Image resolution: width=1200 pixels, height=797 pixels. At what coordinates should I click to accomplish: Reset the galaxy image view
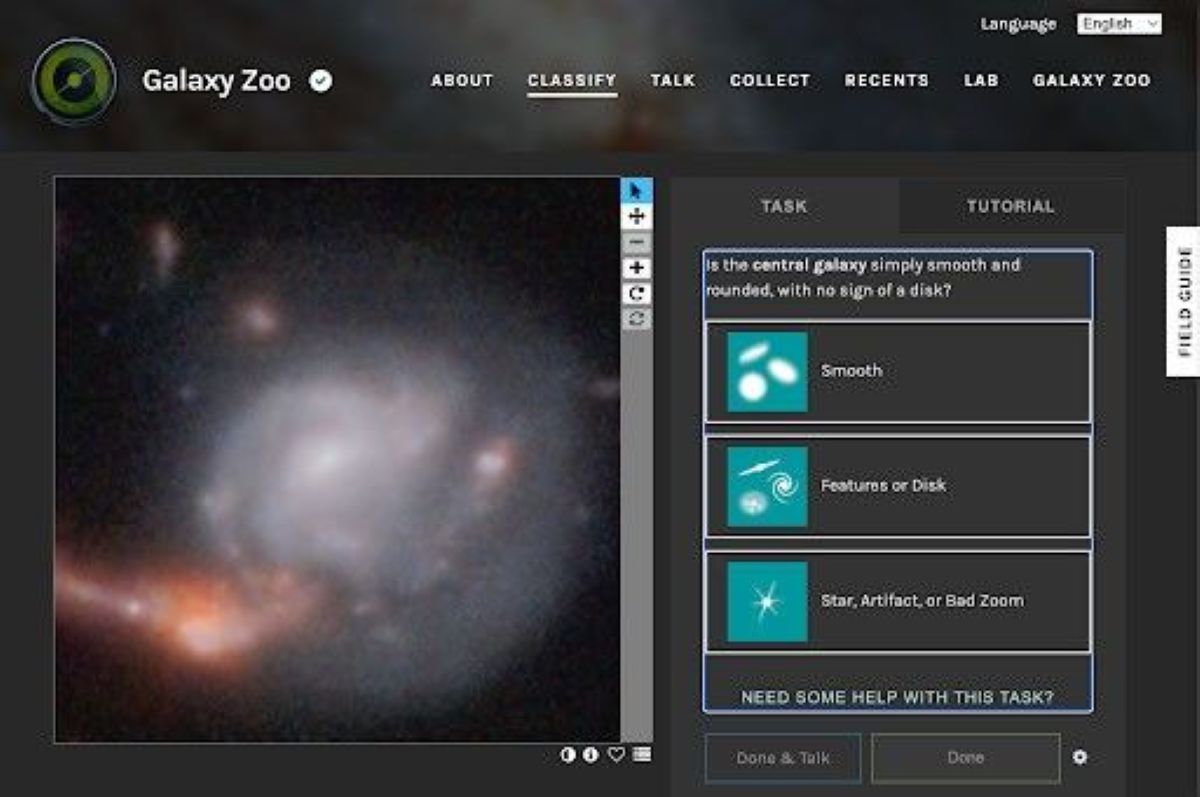(636, 319)
